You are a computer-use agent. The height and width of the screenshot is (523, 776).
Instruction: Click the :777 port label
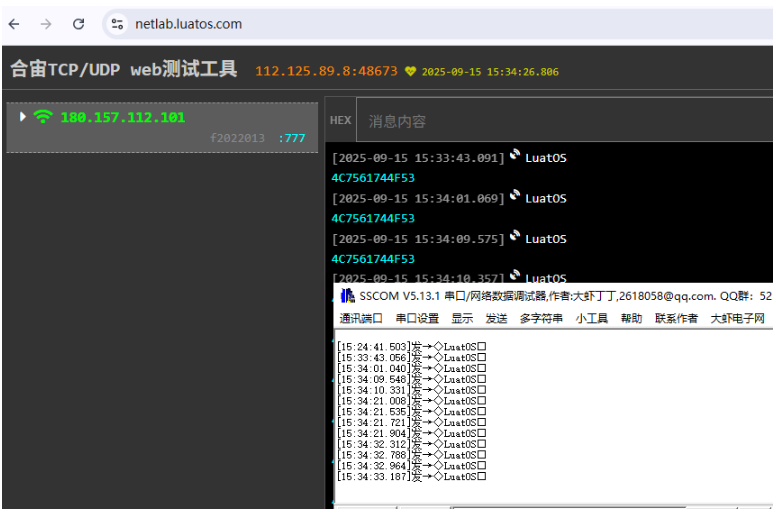coord(292,138)
